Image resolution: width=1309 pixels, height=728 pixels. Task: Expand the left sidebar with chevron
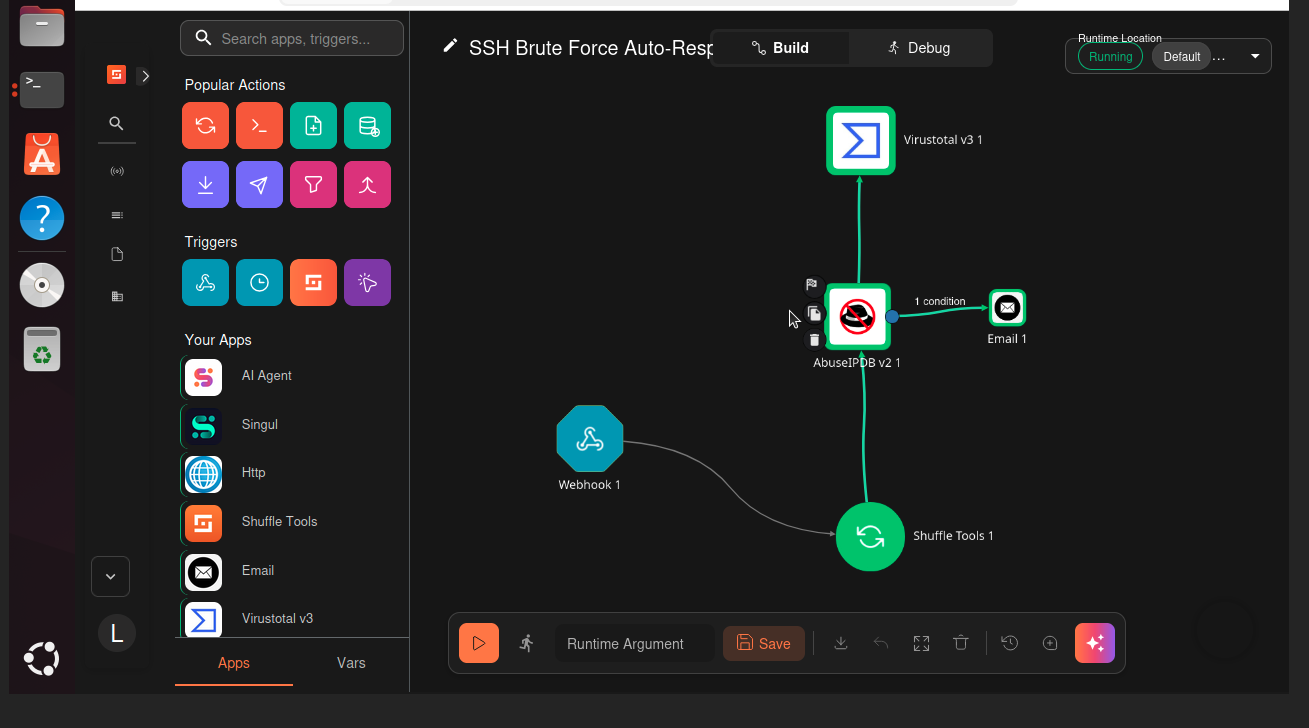144,76
